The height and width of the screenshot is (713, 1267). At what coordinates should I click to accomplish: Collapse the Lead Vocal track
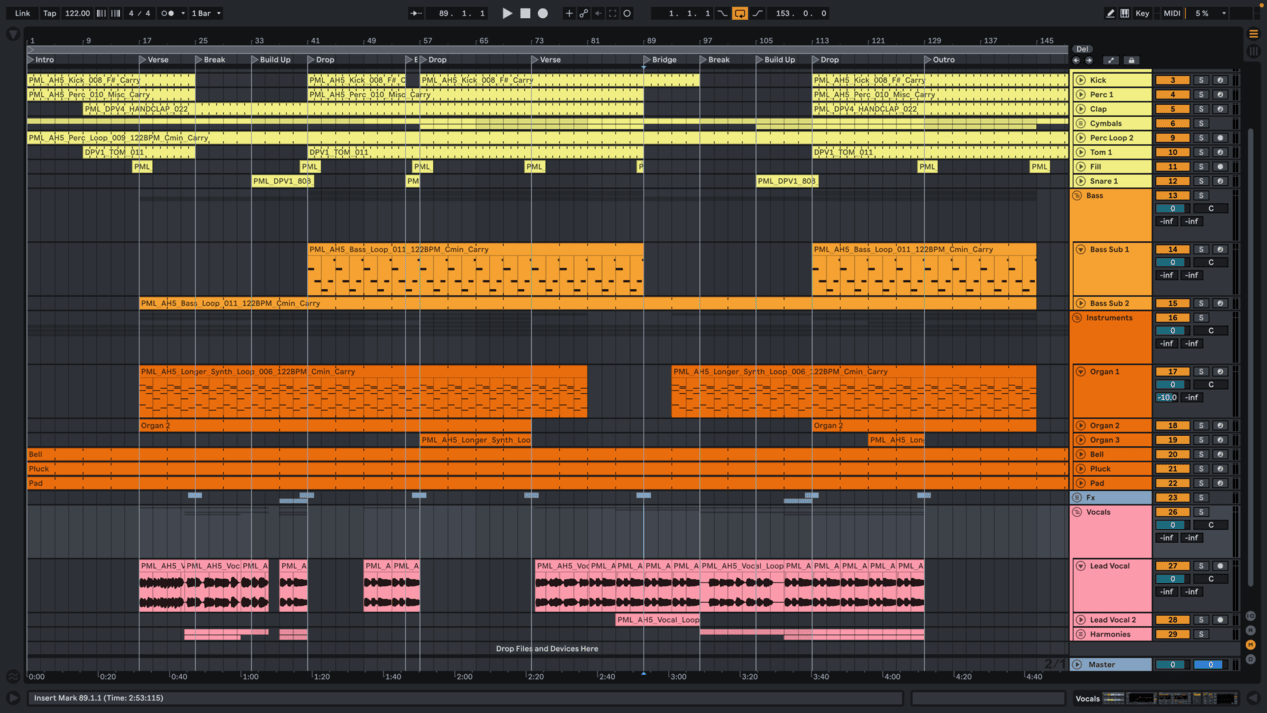tap(1080, 566)
